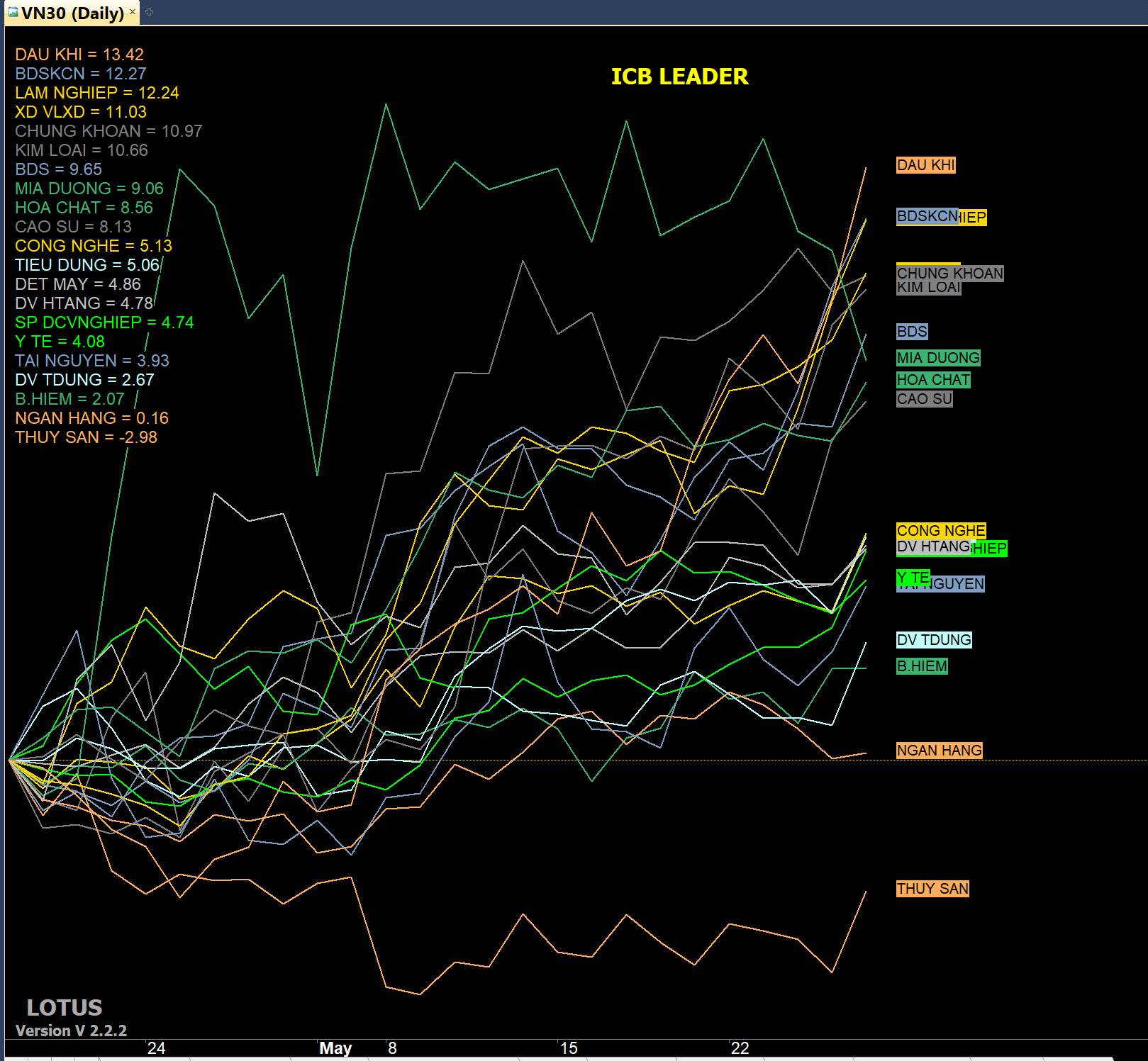Click the yellow CONG NGHE line-end label
This screenshot has height=1061, width=1148.
tap(941, 531)
